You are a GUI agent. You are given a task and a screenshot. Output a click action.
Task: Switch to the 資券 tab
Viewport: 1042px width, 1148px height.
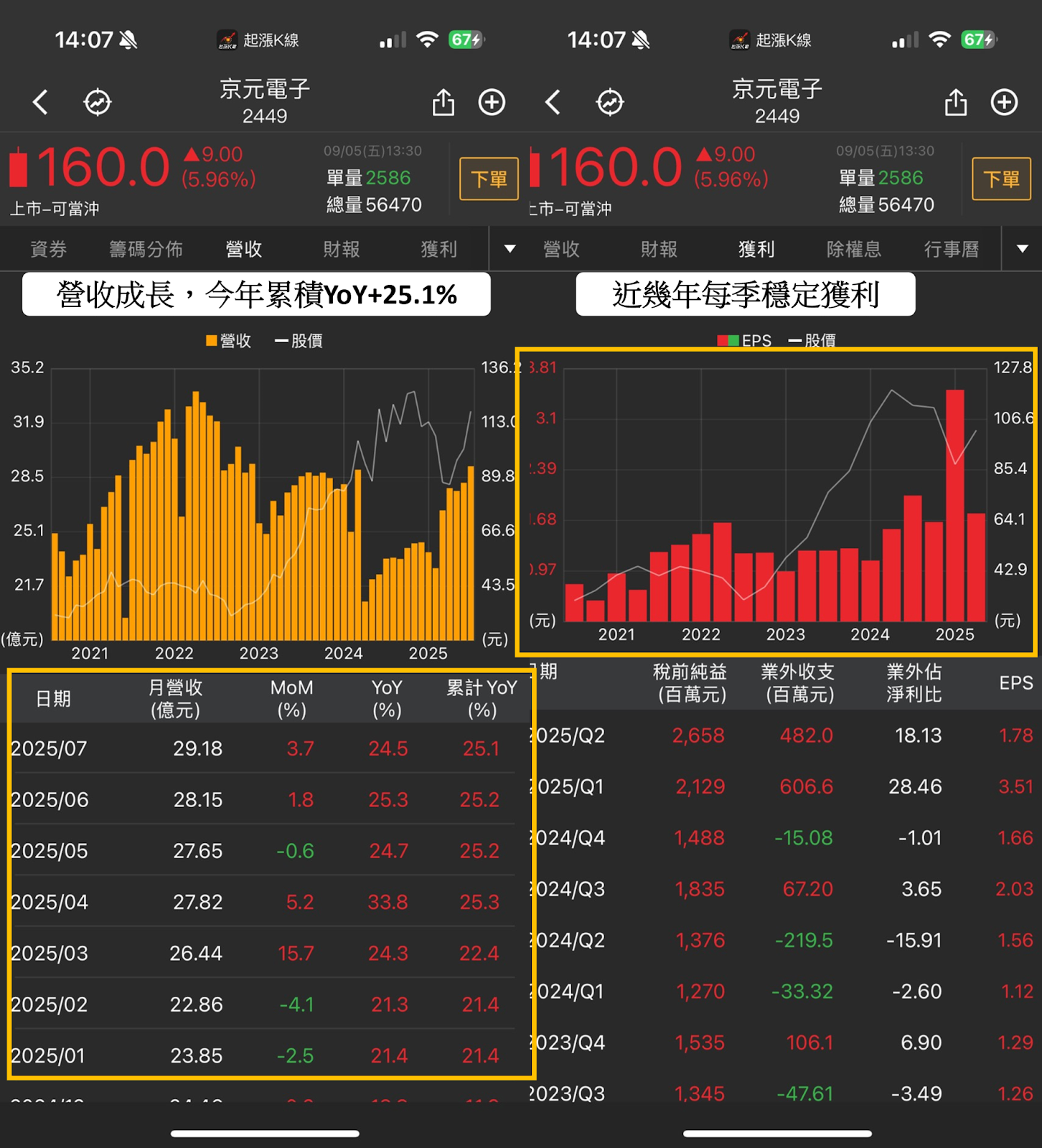point(48,249)
